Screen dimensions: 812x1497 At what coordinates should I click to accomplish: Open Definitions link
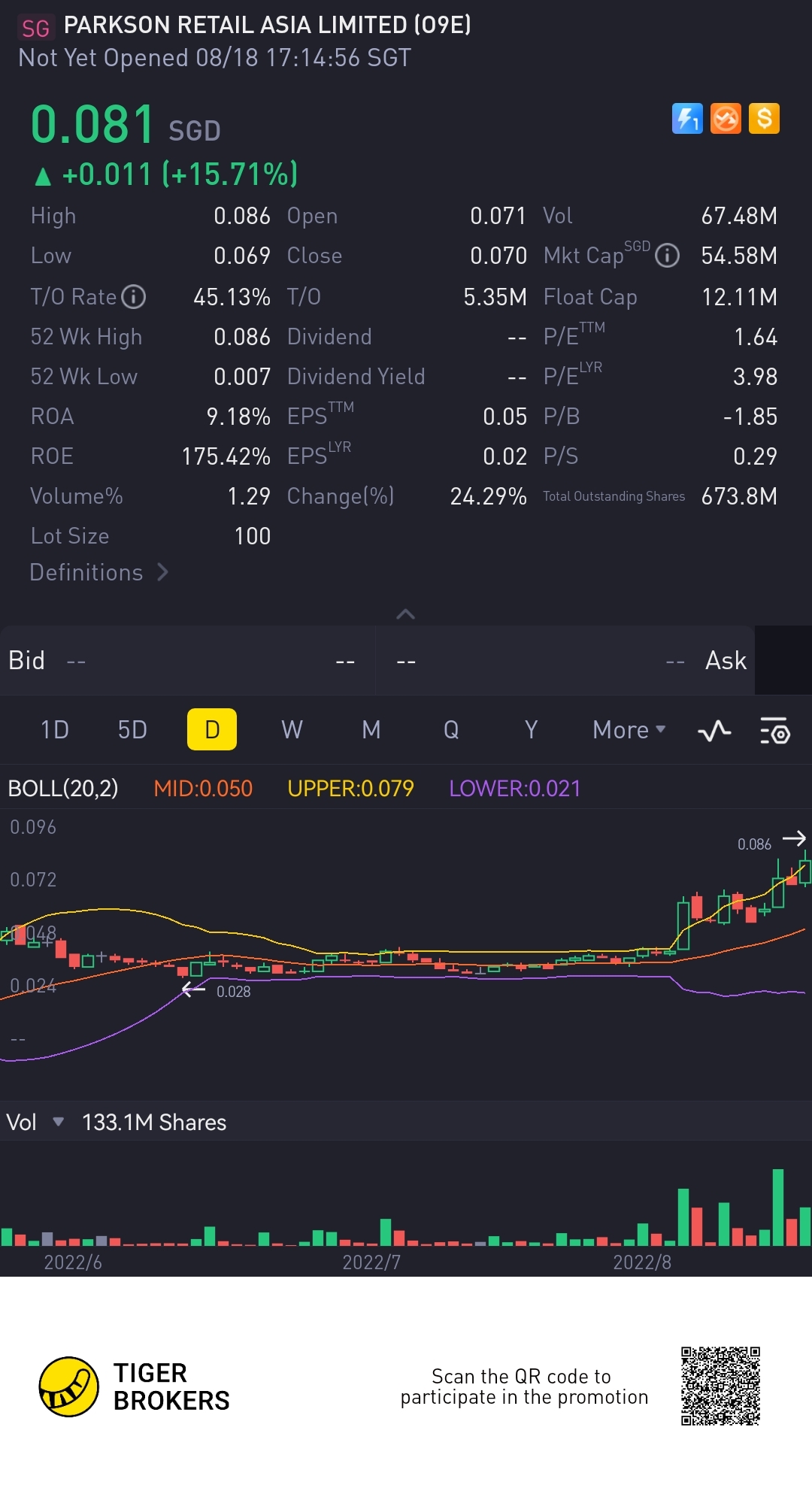[98, 572]
